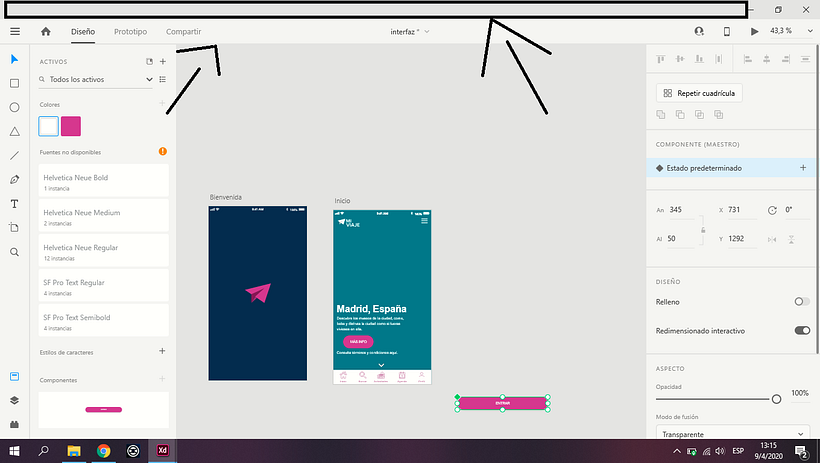Screen dimensions: 820x463
Task: Select the MÁS INFO button in Inicio artboard
Action: tap(358, 342)
